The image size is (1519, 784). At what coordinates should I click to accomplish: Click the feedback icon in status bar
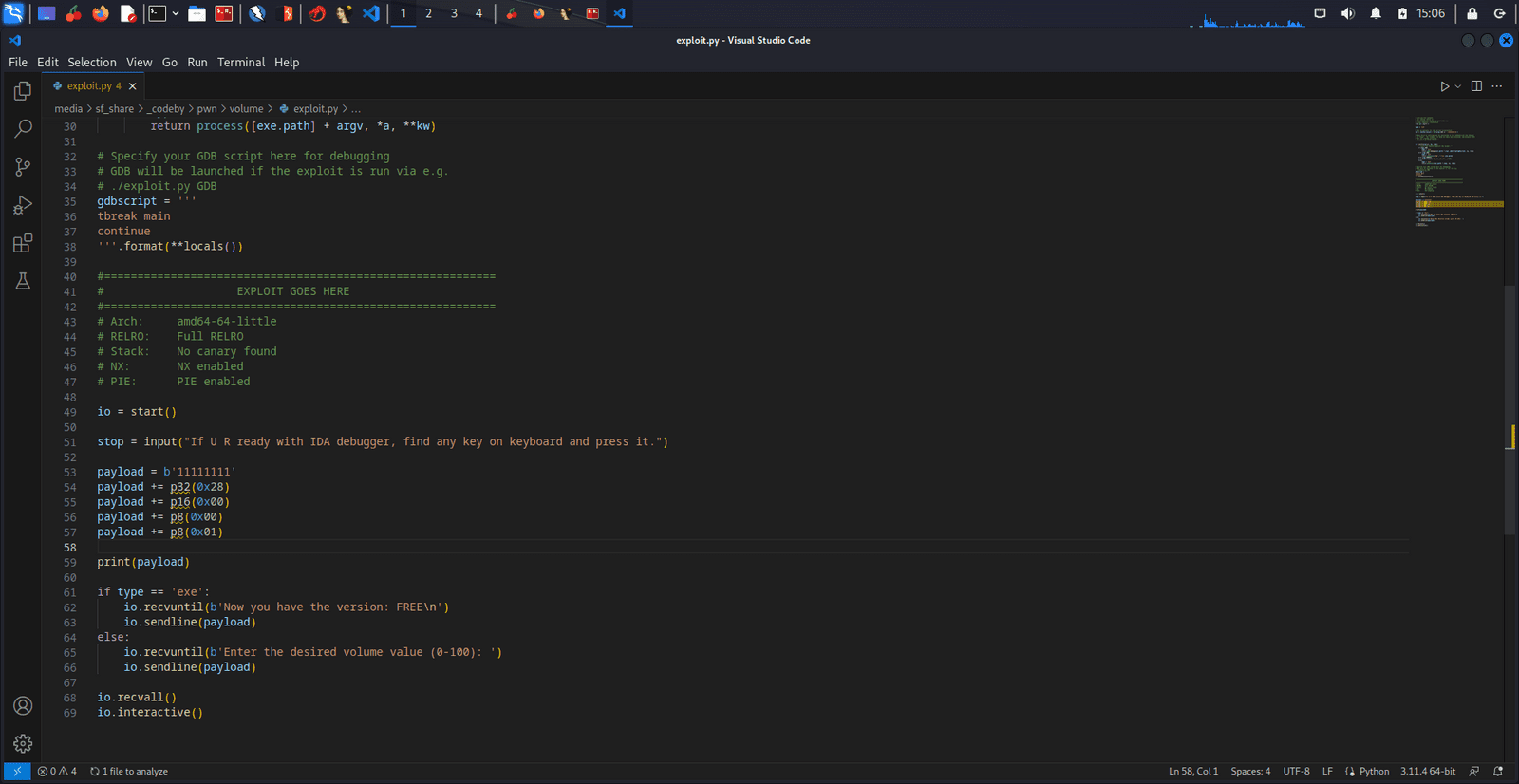coord(1474,772)
